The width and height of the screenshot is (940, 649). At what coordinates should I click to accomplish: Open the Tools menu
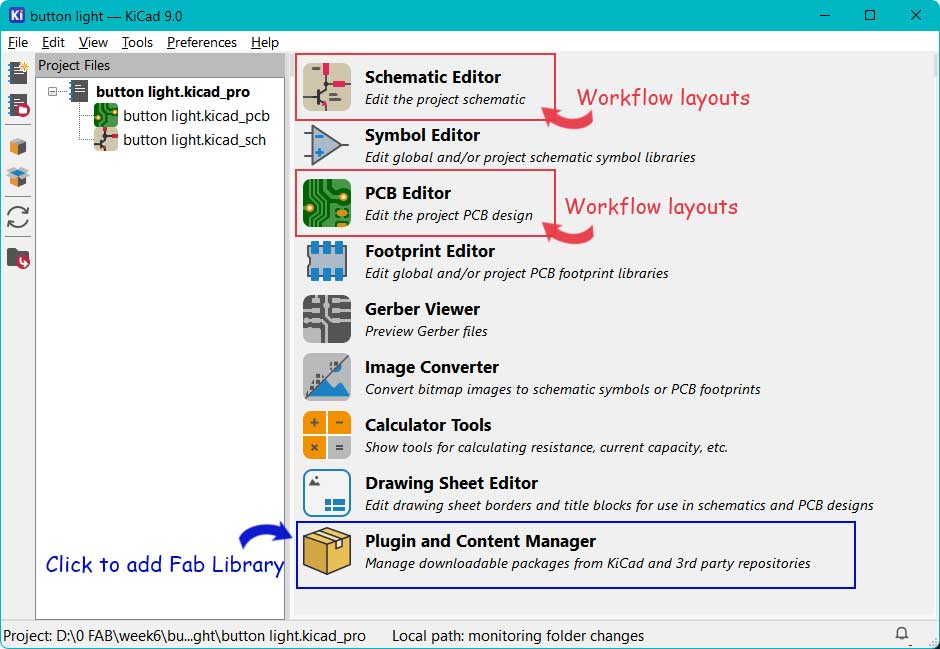click(137, 43)
